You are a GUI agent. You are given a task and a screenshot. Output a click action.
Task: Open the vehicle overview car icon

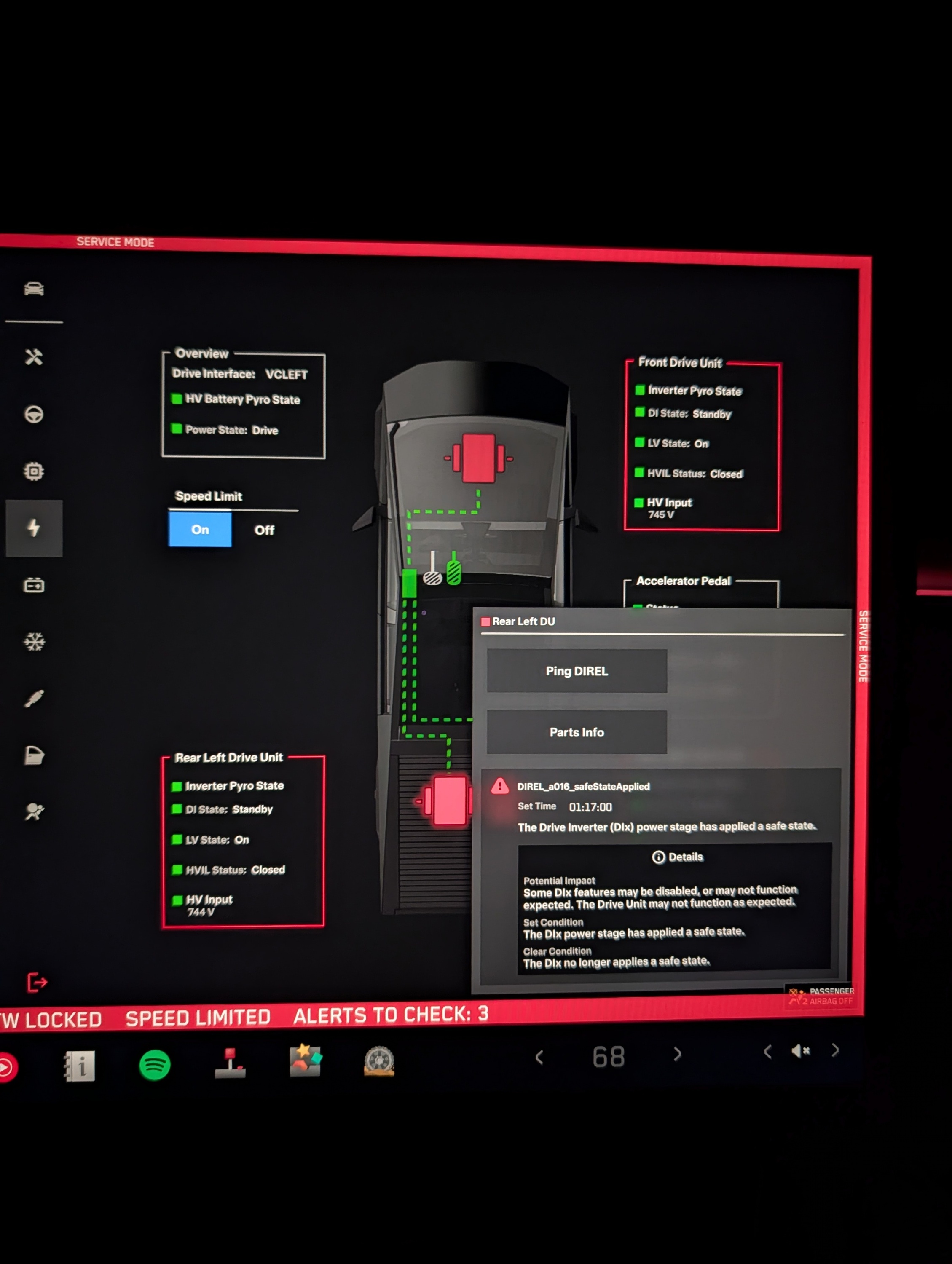tap(34, 289)
